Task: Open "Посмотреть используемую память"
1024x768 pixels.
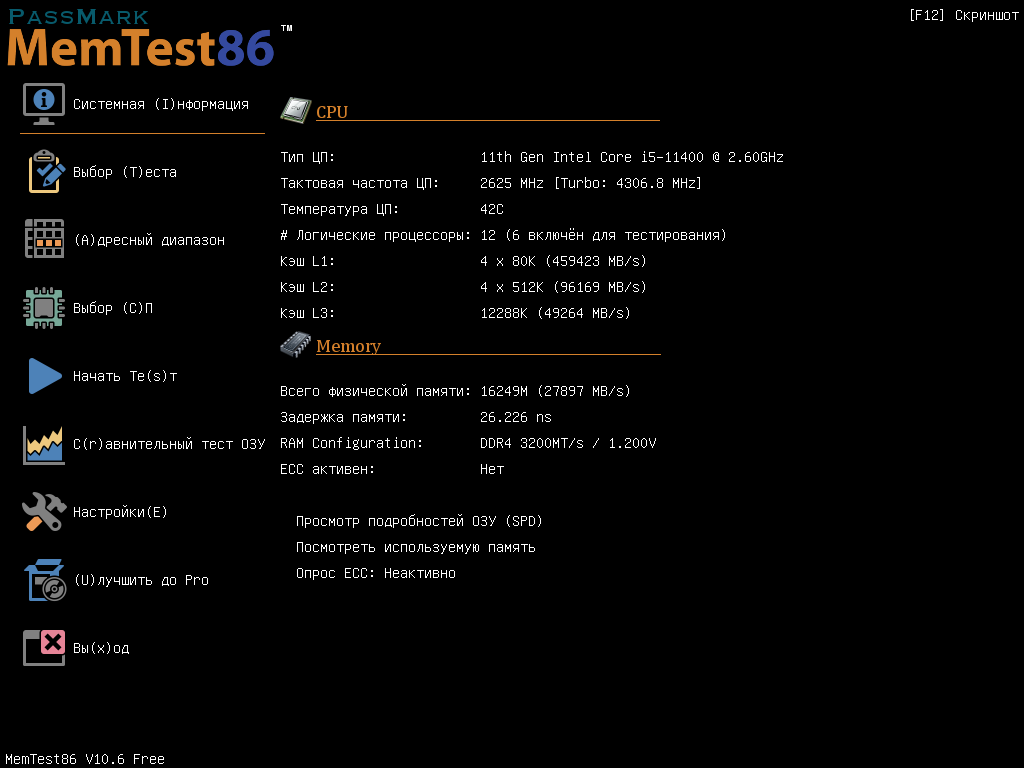Action: tap(415, 547)
